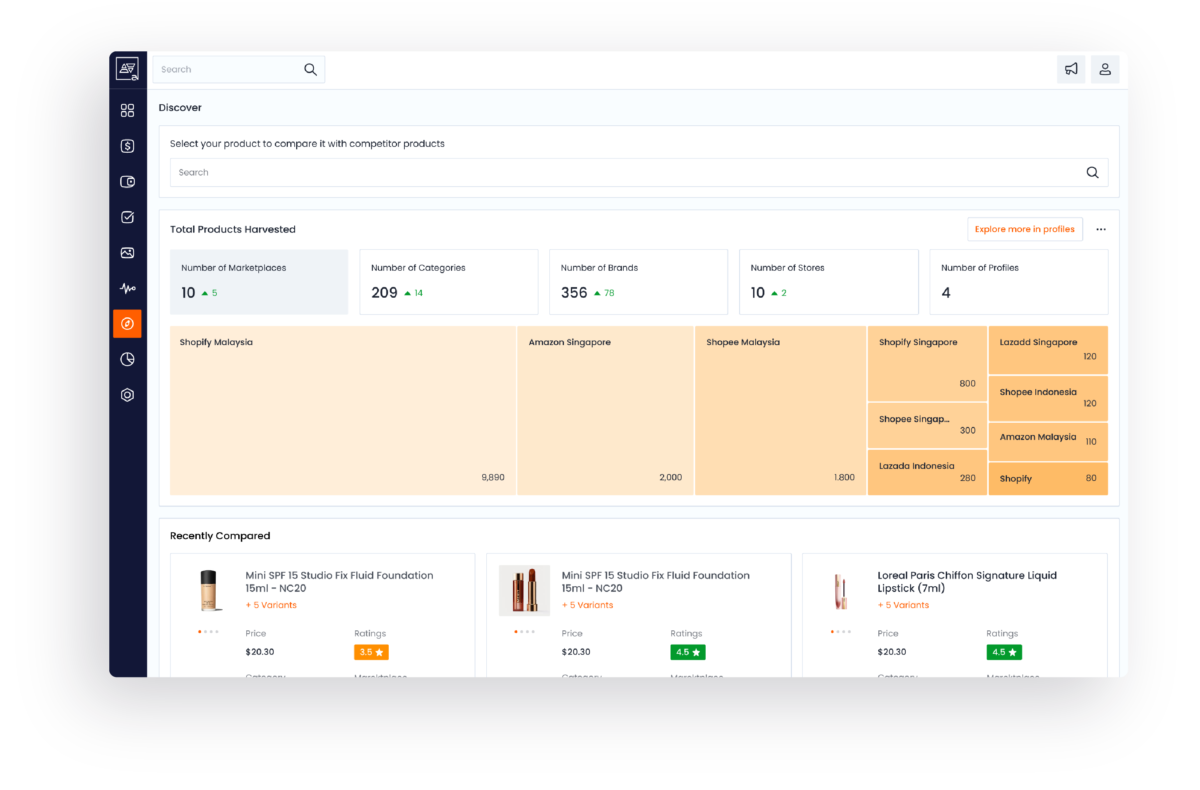Click the orange 3.5 rating badge

coord(371,651)
